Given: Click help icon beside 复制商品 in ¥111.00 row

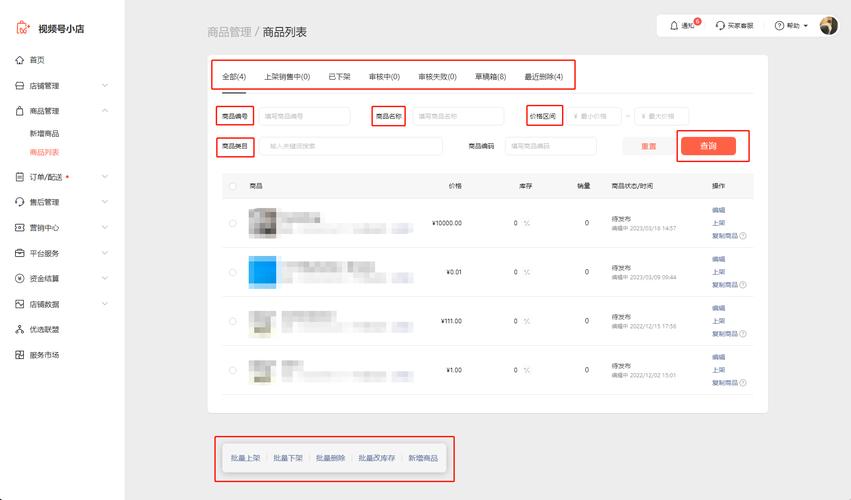Looking at the screenshot, I should (743, 333).
